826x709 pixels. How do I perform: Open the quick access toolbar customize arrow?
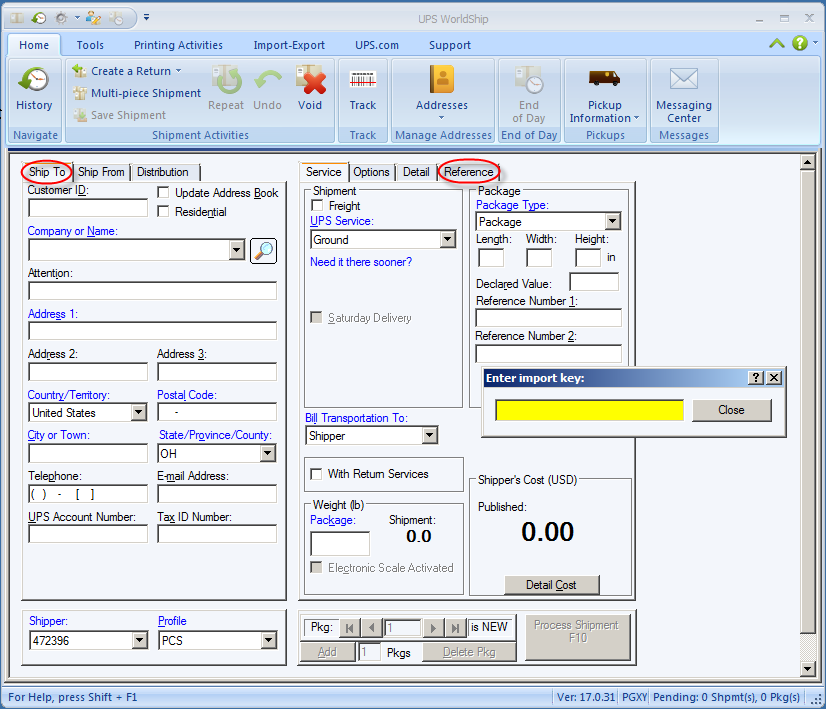pyautogui.click(x=146, y=17)
